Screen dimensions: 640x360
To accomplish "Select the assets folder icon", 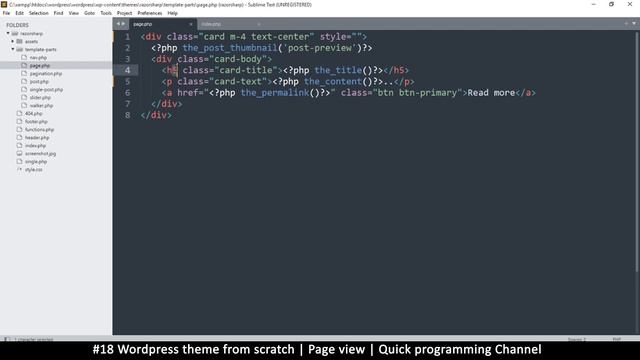I will click(20, 41).
